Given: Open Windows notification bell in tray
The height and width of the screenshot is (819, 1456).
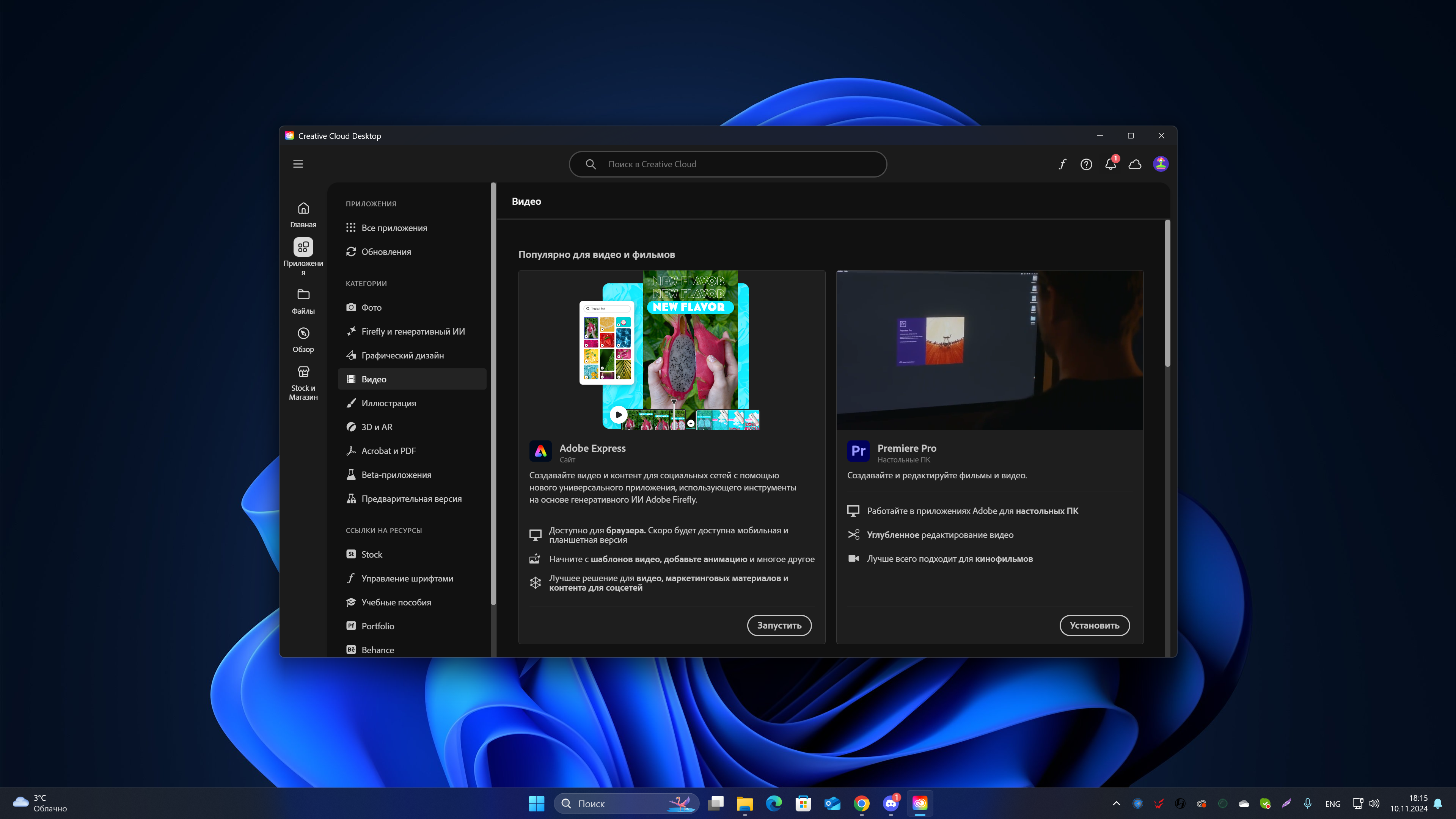Looking at the screenshot, I should tap(1439, 803).
